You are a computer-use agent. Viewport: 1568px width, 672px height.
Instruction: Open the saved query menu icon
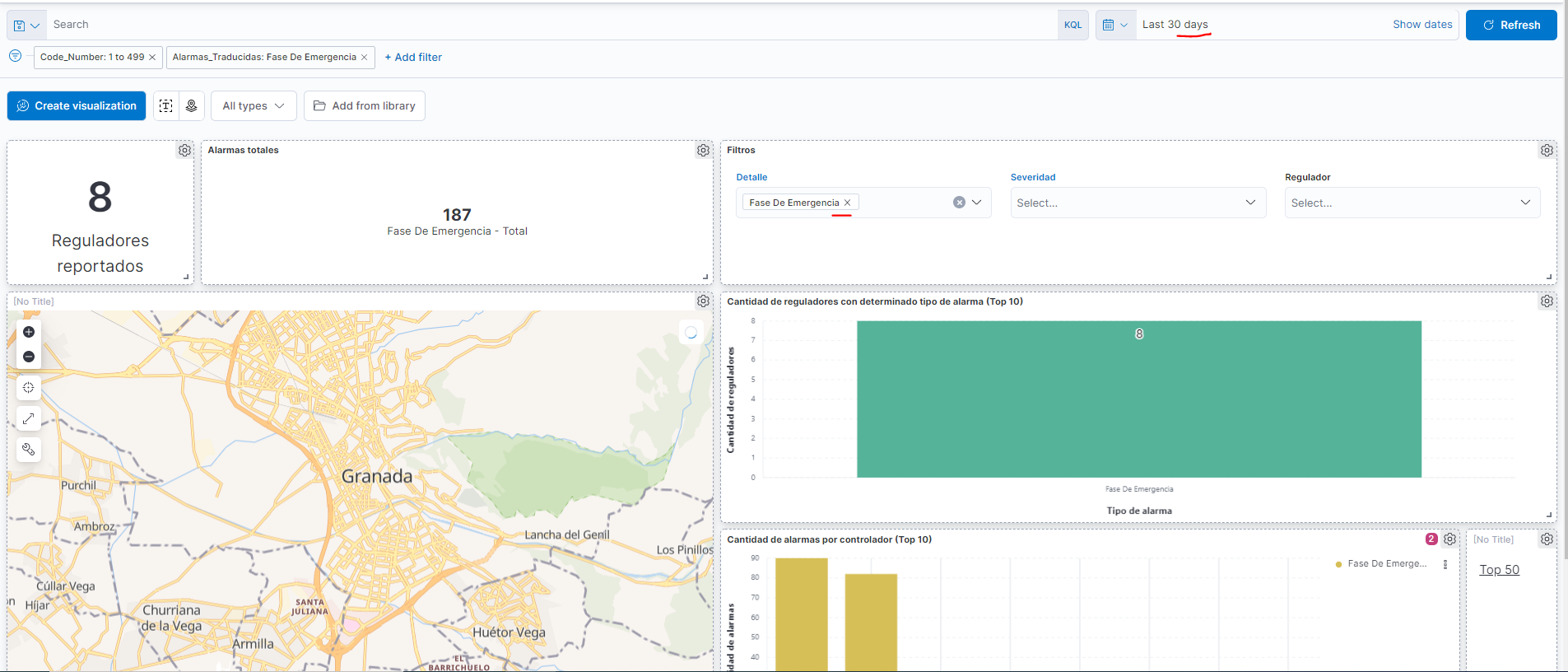point(26,25)
